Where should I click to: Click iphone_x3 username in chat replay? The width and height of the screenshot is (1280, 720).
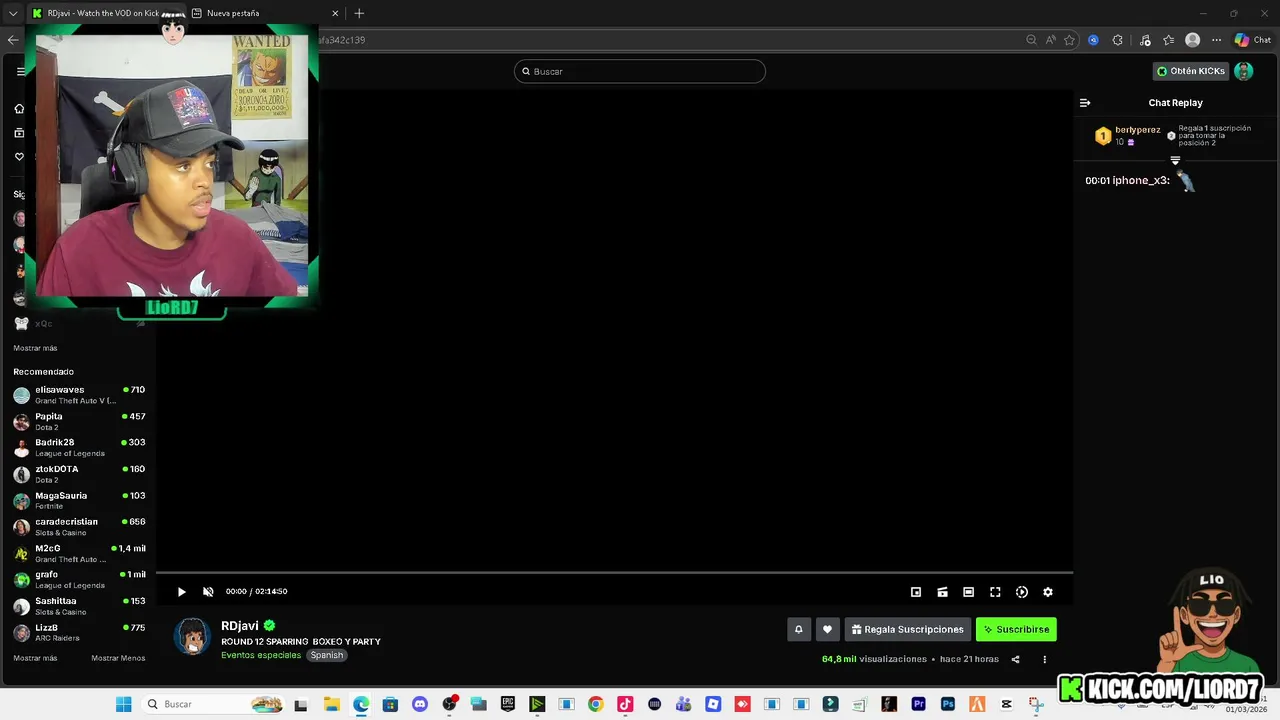tap(1141, 180)
